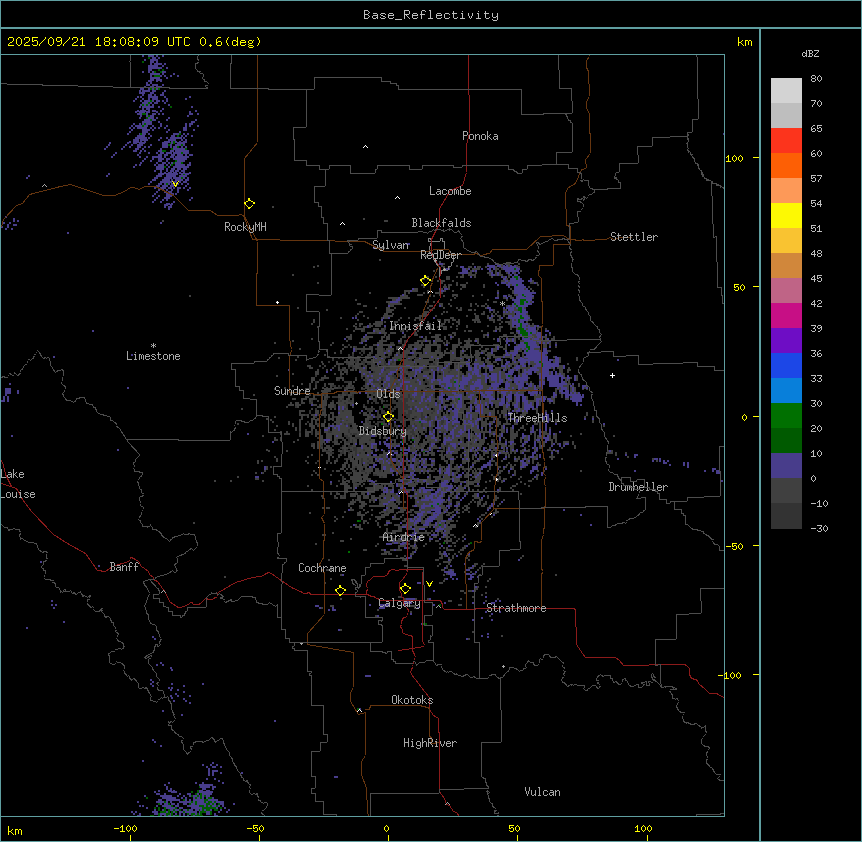
Task: Click the yellow diamond marker near RockyMH
Action: point(249,203)
